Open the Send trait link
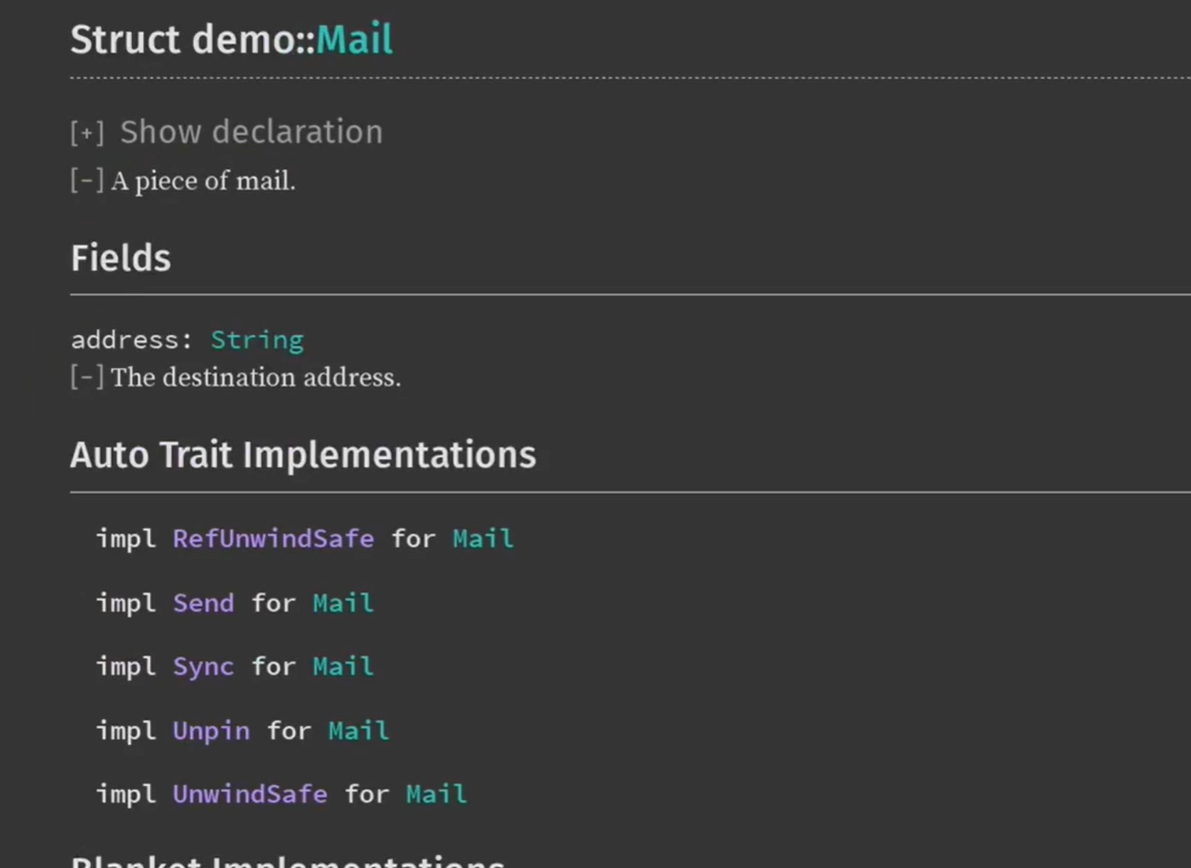 click(203, 603)
